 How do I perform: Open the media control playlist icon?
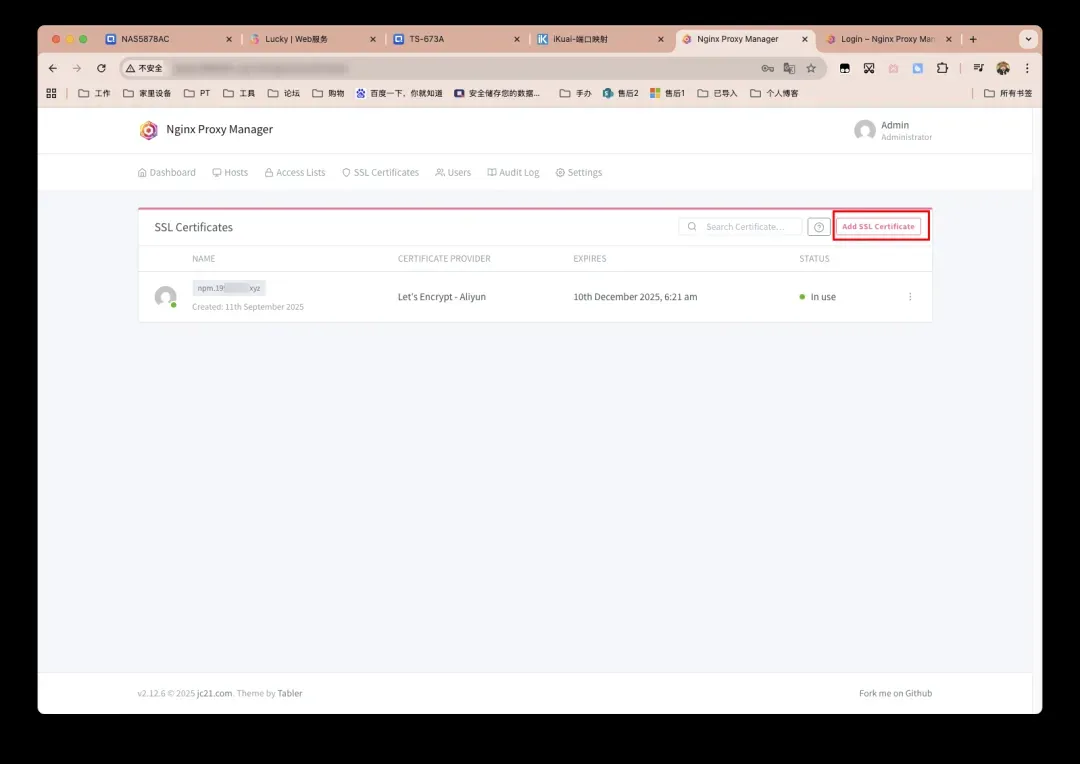click(x=978, y=68)
